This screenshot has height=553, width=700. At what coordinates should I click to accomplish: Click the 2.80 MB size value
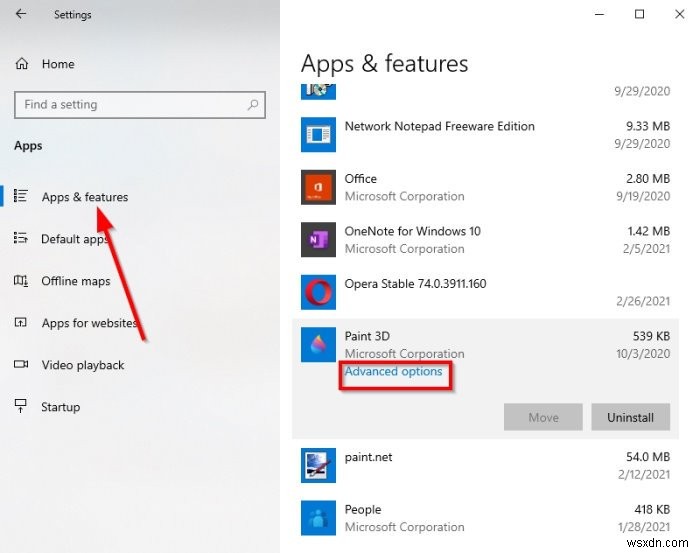(648, 179)
